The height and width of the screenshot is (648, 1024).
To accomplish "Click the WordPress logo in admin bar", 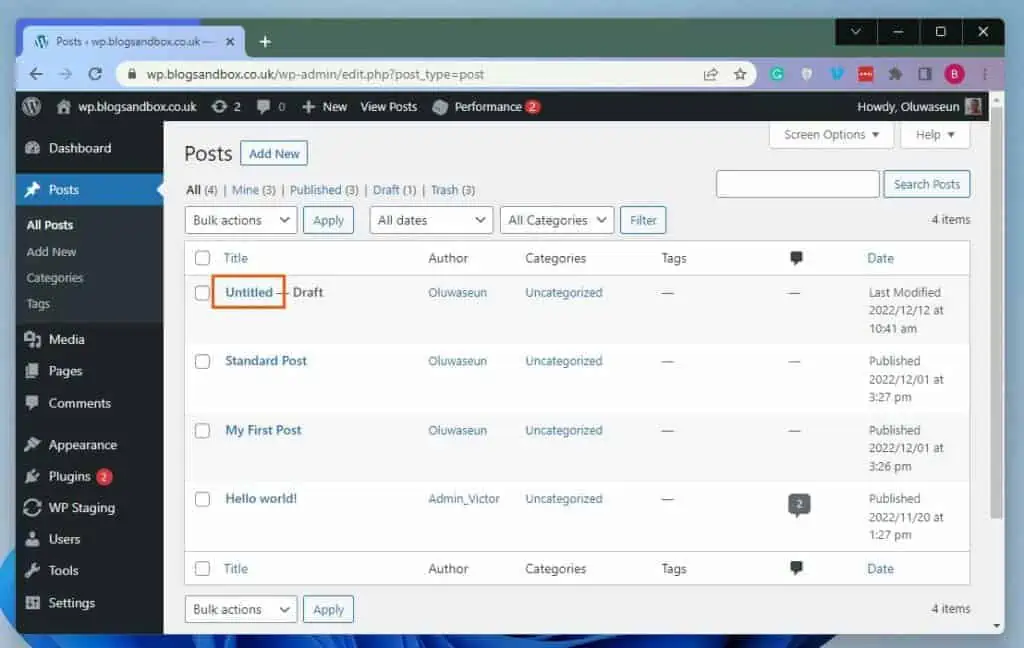I will pyautogui.click(x=32, y=107).
